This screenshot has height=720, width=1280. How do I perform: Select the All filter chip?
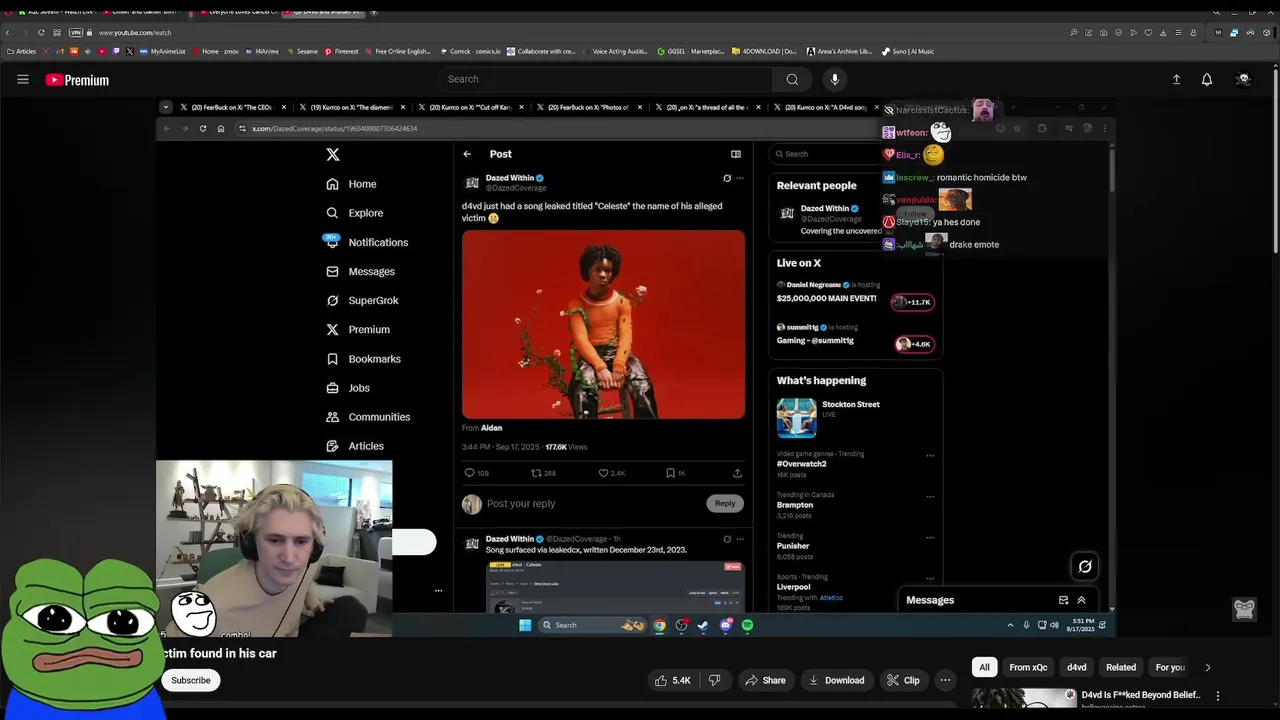[x=984, y=667]
